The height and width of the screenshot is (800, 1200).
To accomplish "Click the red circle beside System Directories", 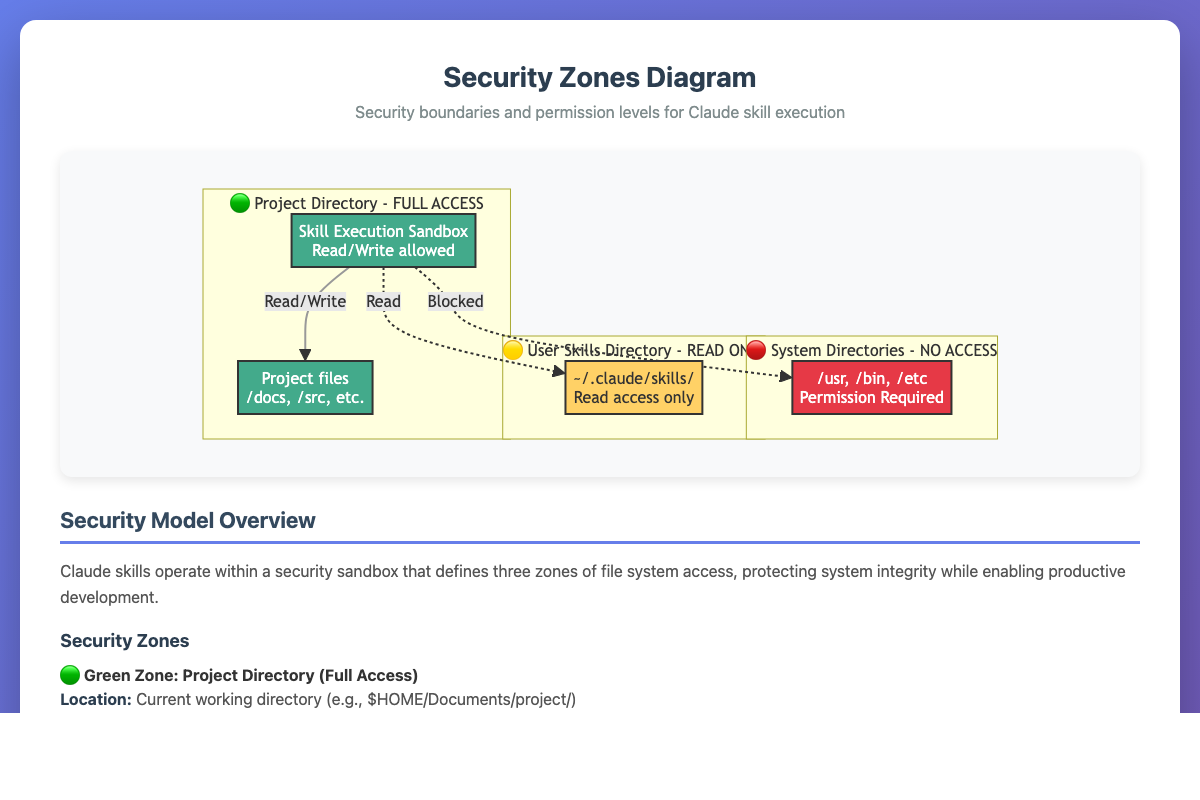I will (x=757, y=350).
